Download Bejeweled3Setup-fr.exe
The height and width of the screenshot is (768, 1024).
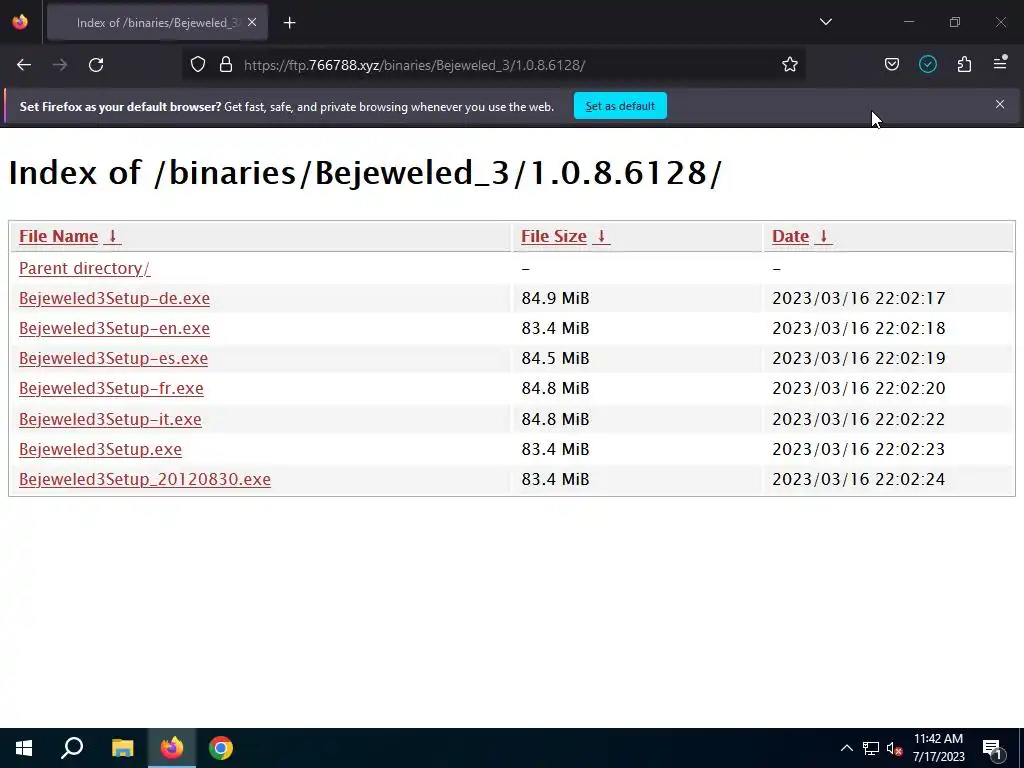coord(111,389)
